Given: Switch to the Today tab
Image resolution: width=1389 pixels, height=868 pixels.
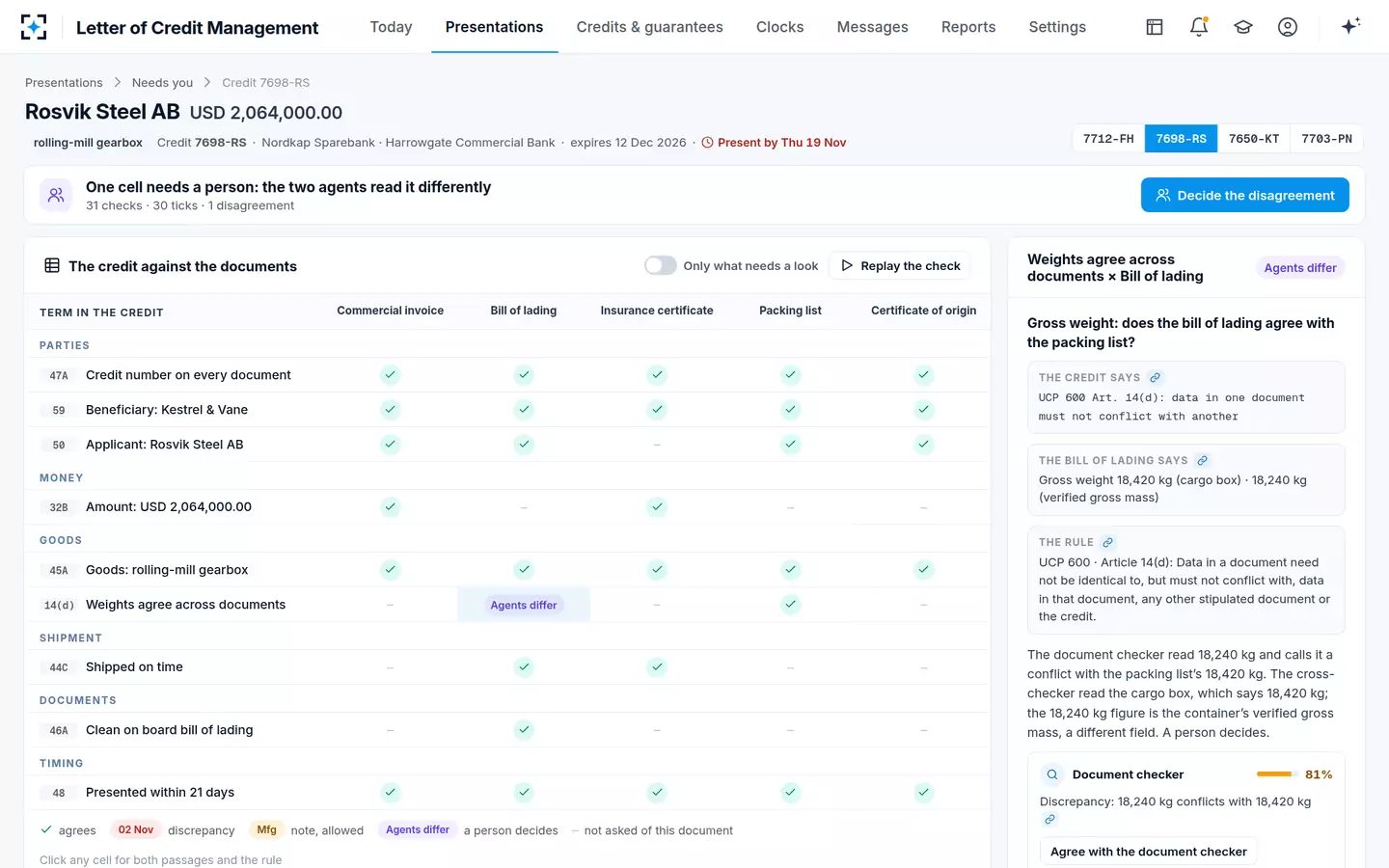Looking at the screenshot, I should click(x=391, y=27).
